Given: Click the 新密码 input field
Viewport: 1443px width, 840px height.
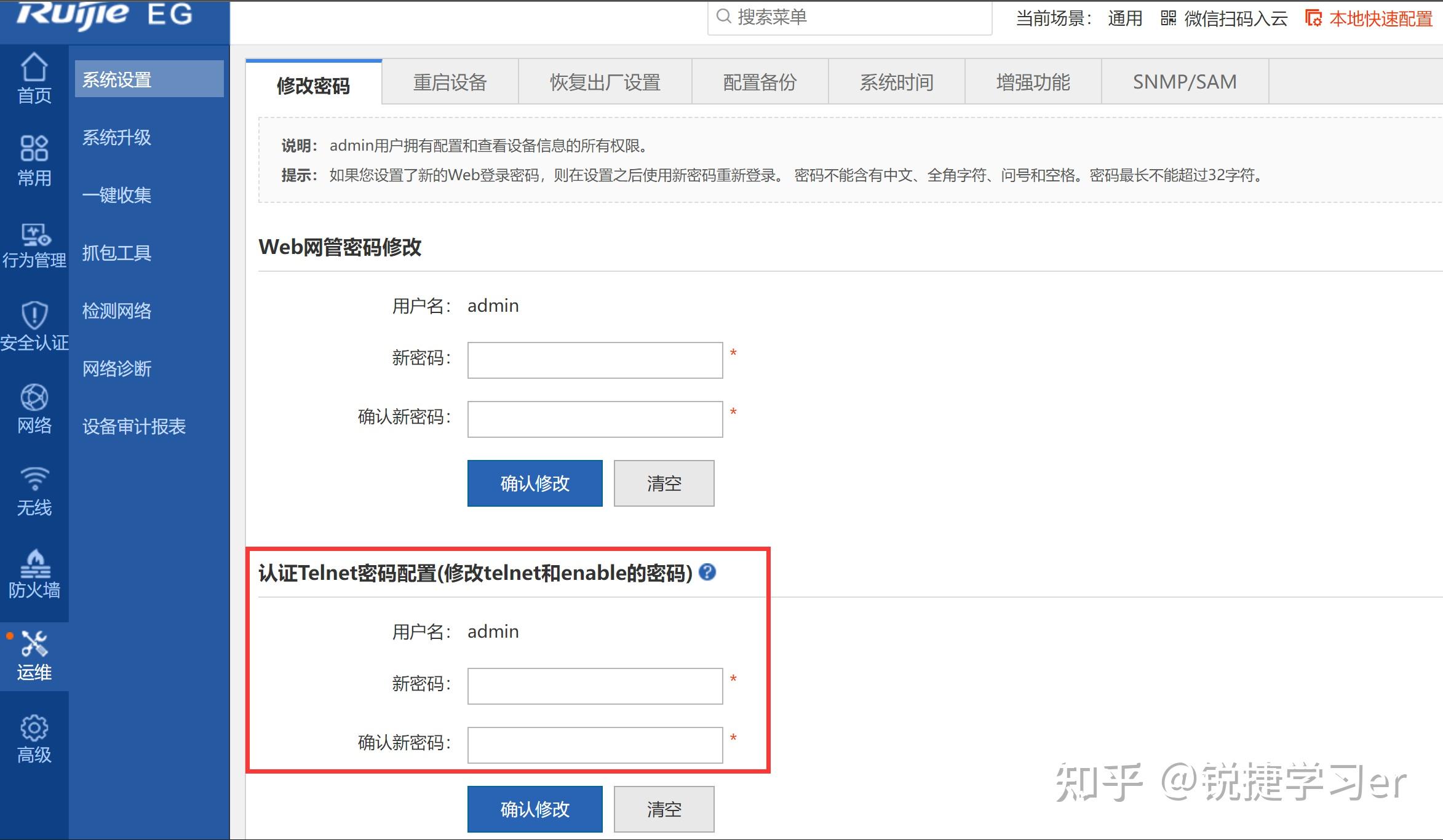Looking at the screenshot, I should (594, 360).
